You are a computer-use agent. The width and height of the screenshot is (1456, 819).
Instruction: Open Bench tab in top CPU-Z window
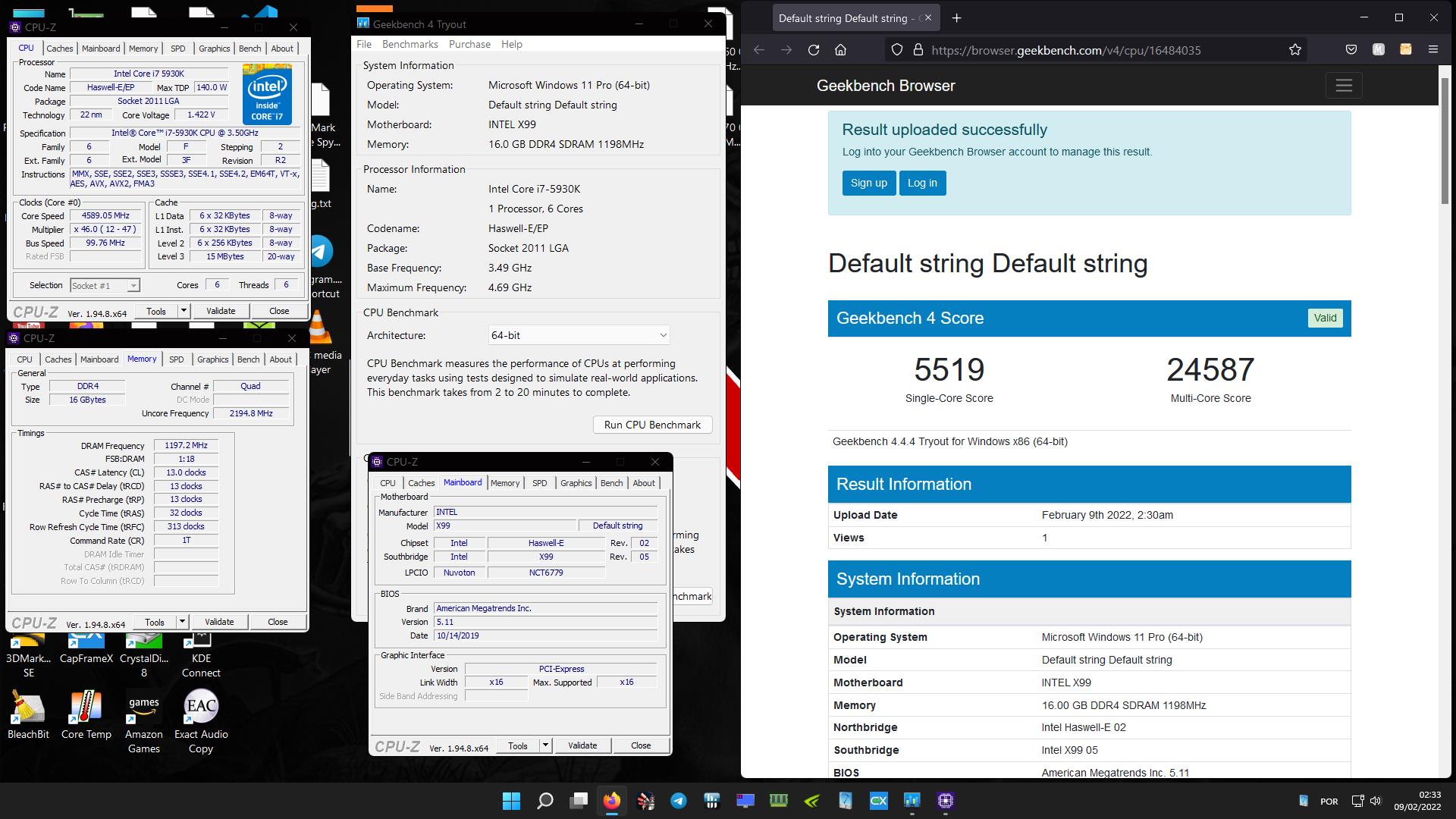pyautogui.click(x=249, y=49)
